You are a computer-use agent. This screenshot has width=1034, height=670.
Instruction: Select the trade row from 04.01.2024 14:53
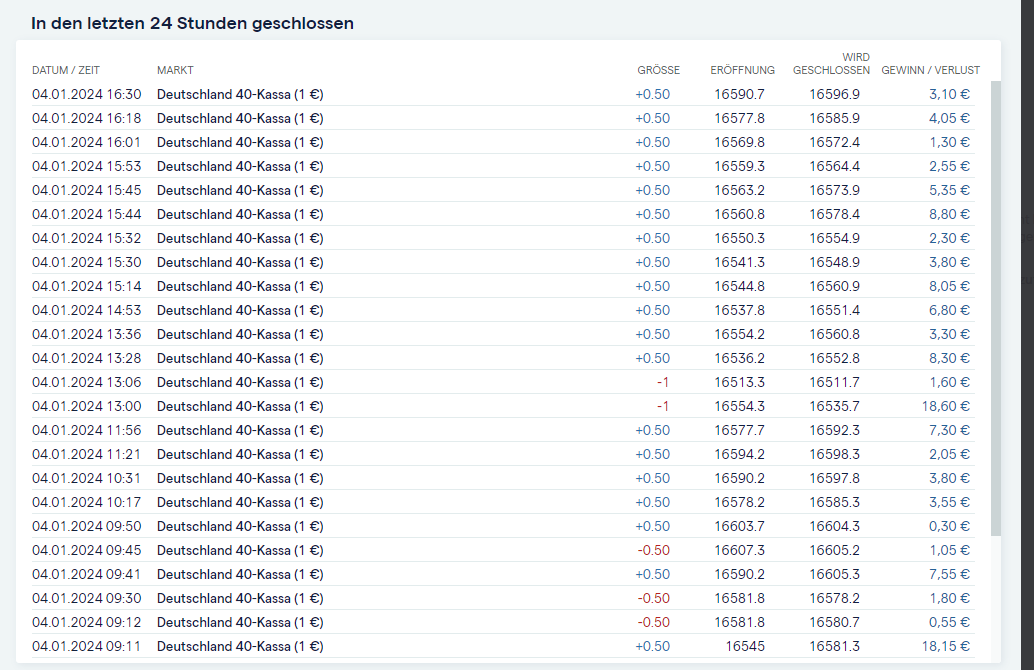click(x=502, y=311)
